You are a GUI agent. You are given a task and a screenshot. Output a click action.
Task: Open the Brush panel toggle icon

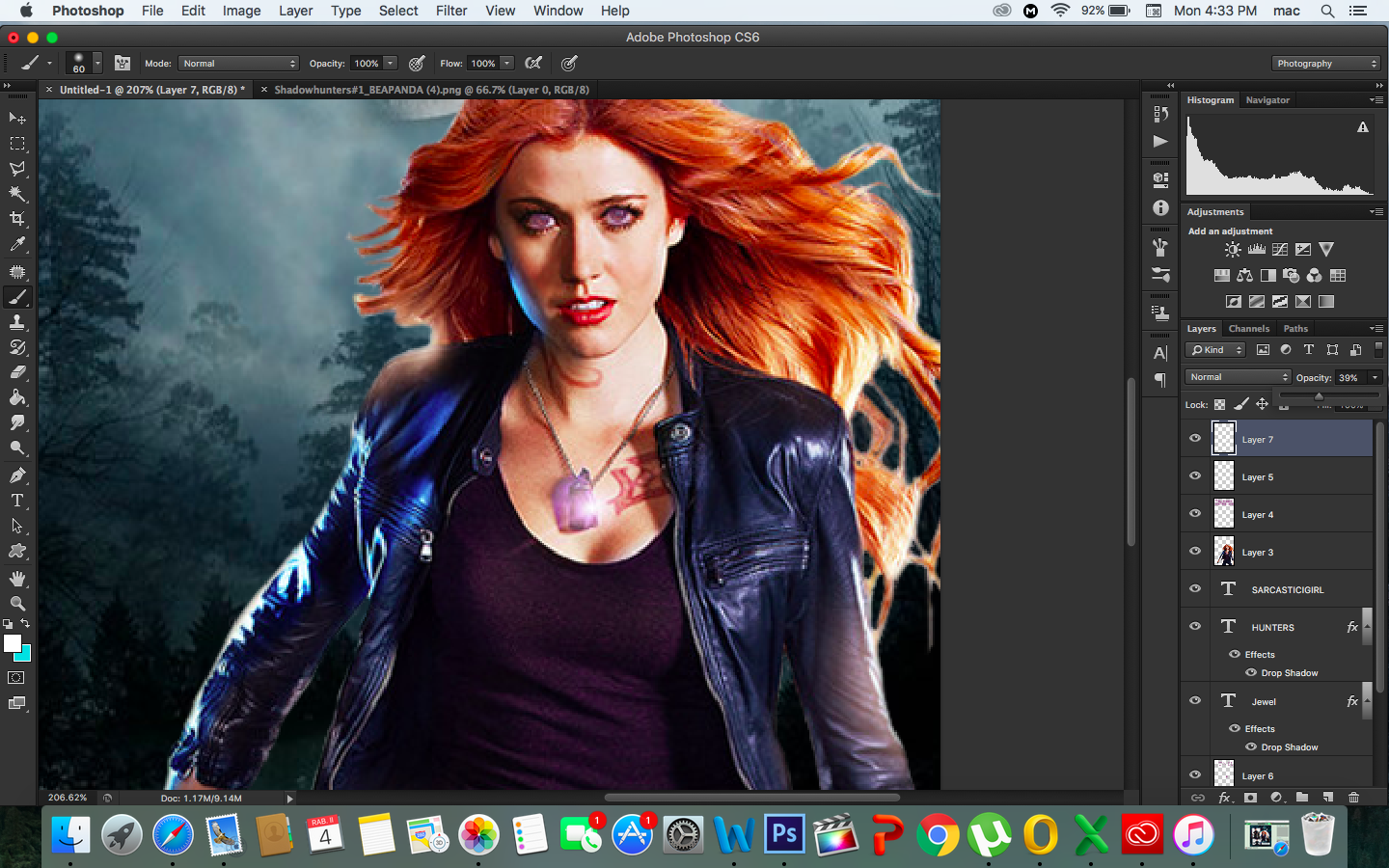123,63
